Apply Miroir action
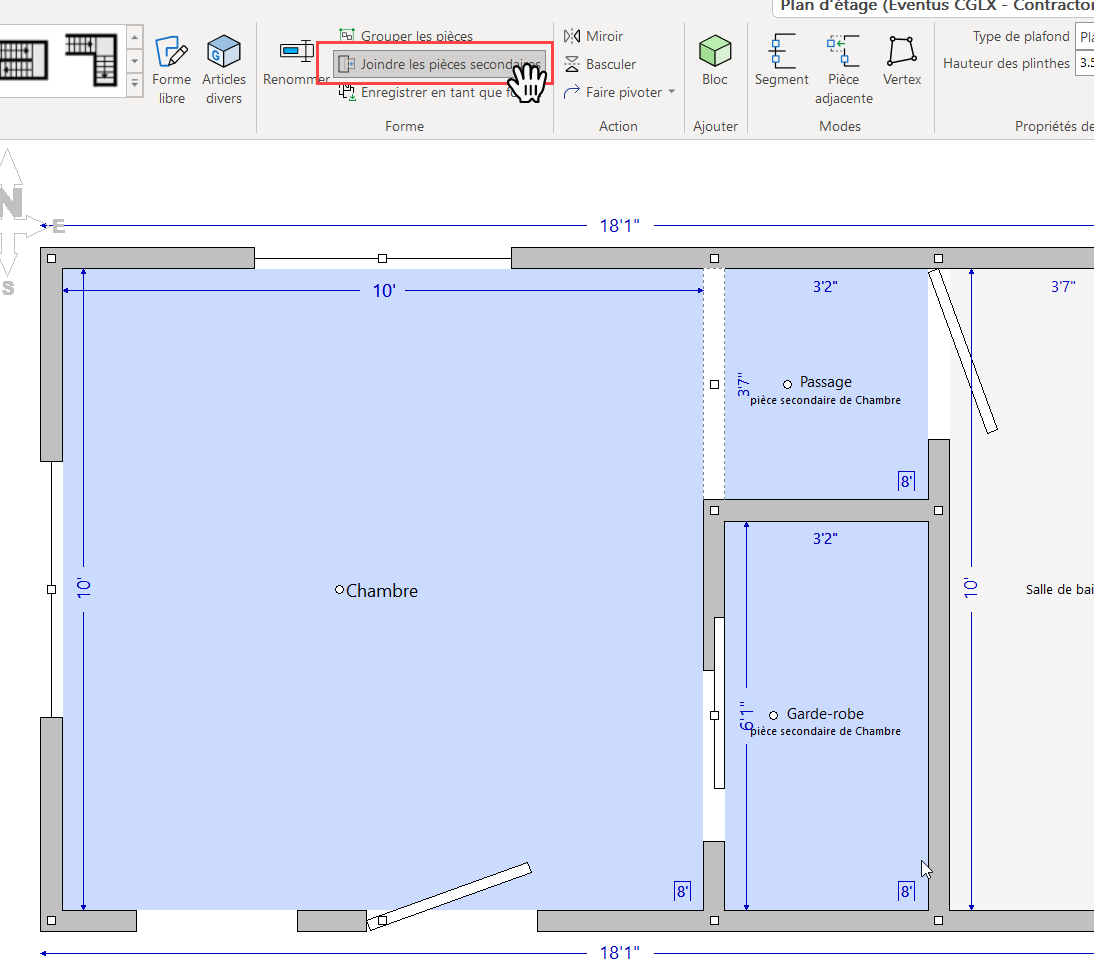The height and width of the screenshot is (961, 1094). click(594, 36)
